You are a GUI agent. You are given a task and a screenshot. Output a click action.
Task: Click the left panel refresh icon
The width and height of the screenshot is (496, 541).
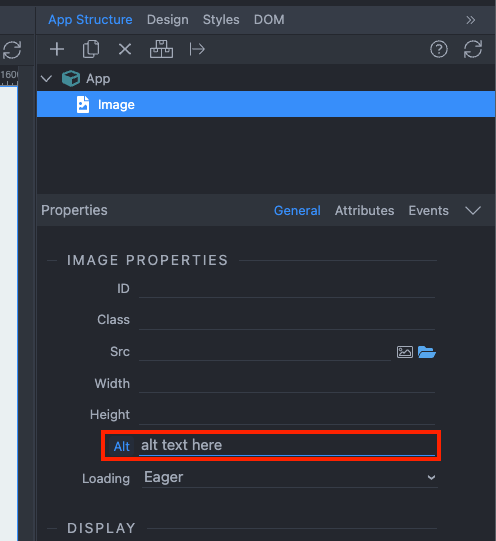[12, 50]
